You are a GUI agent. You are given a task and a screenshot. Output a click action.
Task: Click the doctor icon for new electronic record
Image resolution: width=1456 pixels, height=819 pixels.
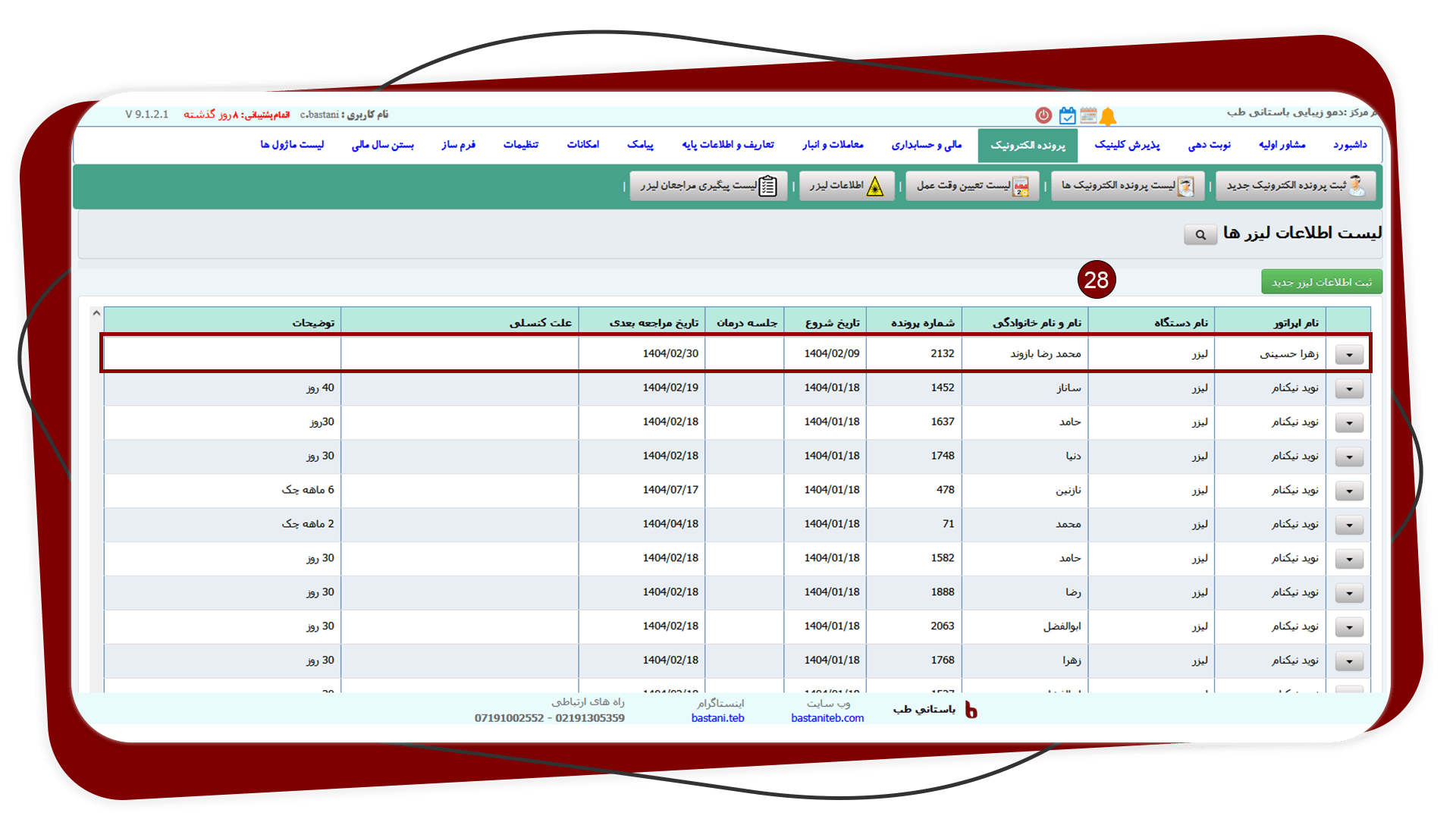1357,186
